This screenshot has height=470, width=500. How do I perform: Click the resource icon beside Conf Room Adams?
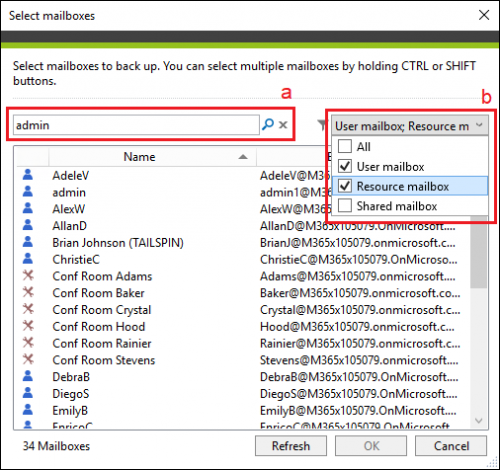point(28,275)
